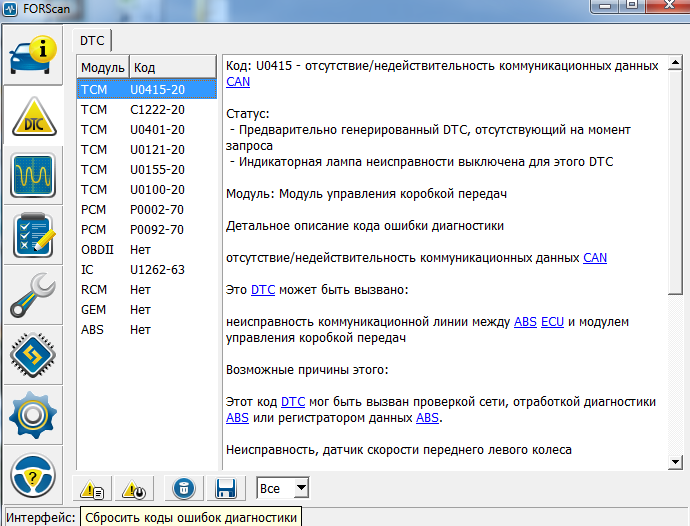This screenshot has height=526, width=690.
Task: Open the steering wheel help section
Action: point(33,476)
